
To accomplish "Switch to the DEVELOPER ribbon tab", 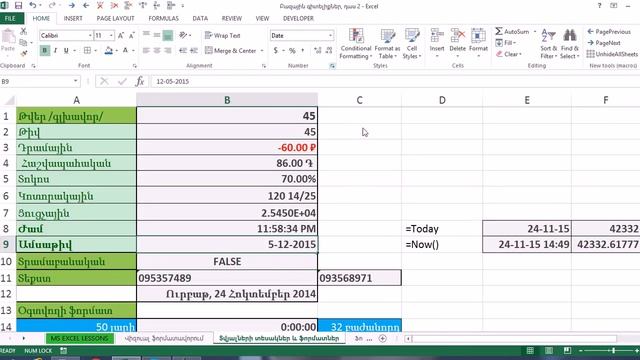I will [x=298, y=18].
